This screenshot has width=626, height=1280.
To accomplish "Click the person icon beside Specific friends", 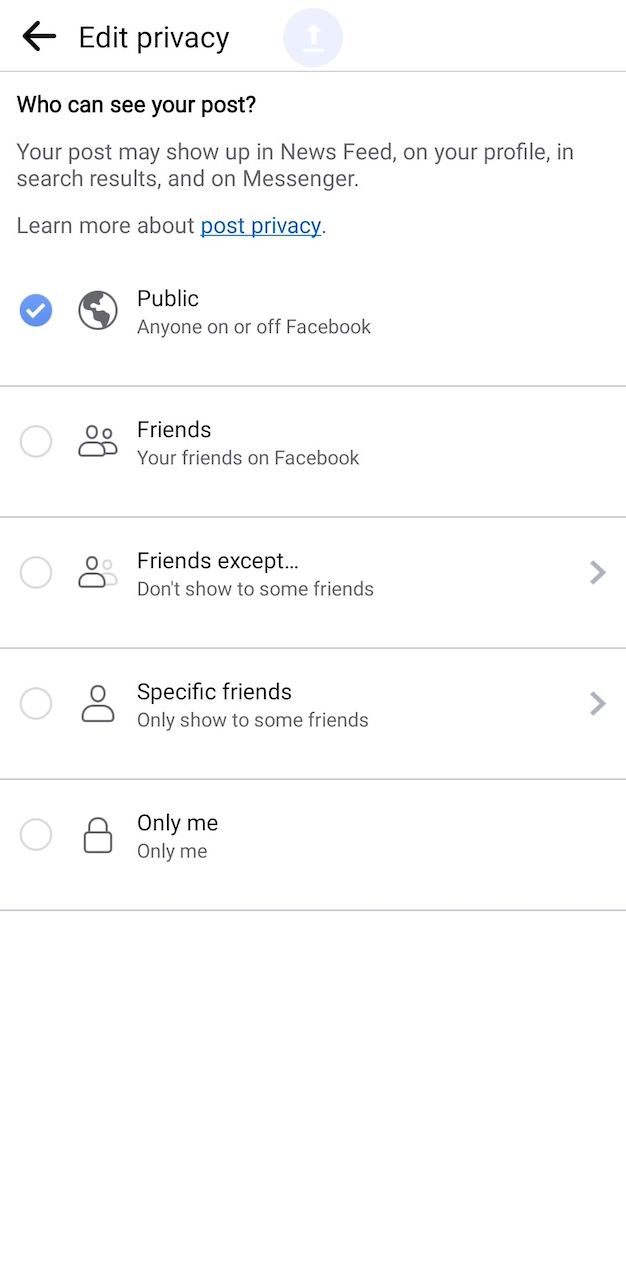I will coord(97,703).
